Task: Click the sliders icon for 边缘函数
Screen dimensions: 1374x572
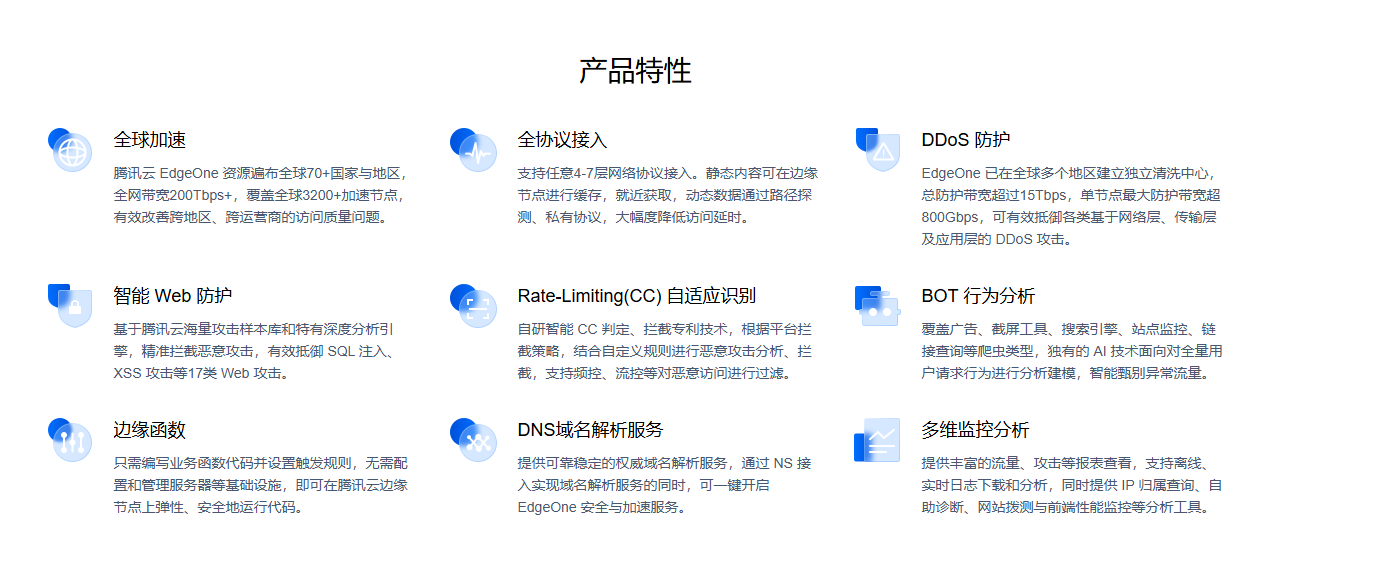Action: [70, 440]
